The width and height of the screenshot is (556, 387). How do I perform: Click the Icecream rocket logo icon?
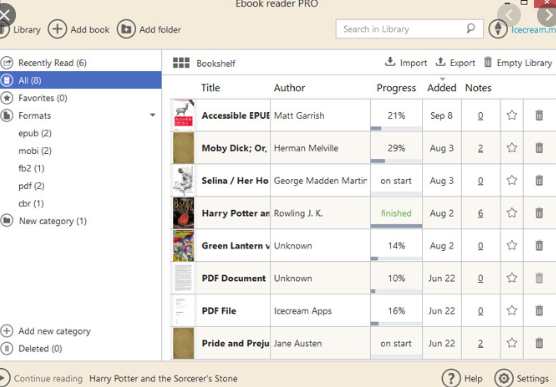tap(498, 29)
